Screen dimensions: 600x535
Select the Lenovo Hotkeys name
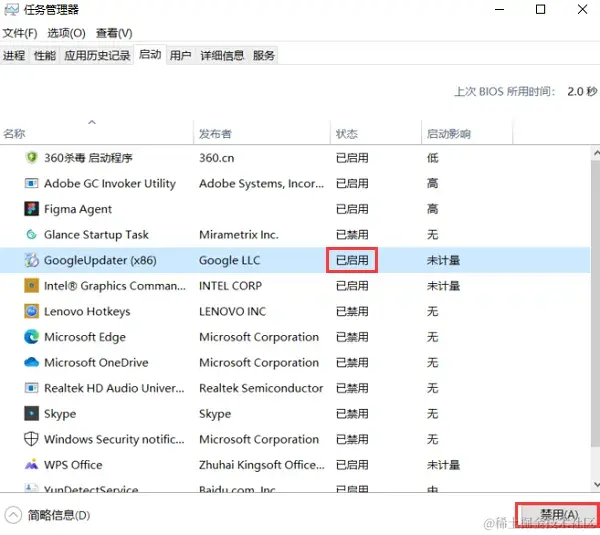(x=87, y=312)
